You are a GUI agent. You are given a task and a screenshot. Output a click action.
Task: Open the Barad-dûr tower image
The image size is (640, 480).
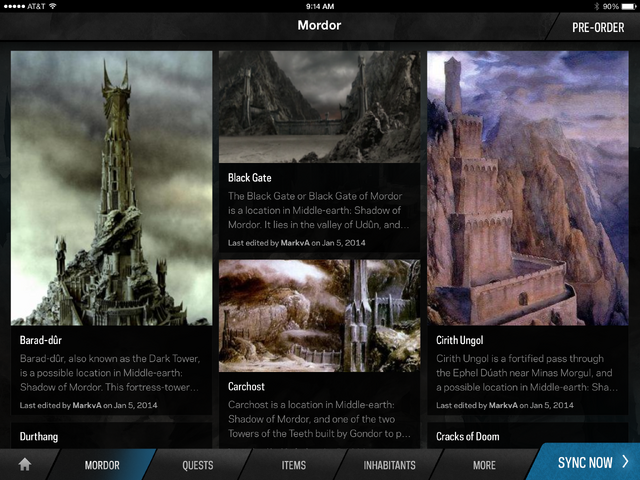pos(111,188)
